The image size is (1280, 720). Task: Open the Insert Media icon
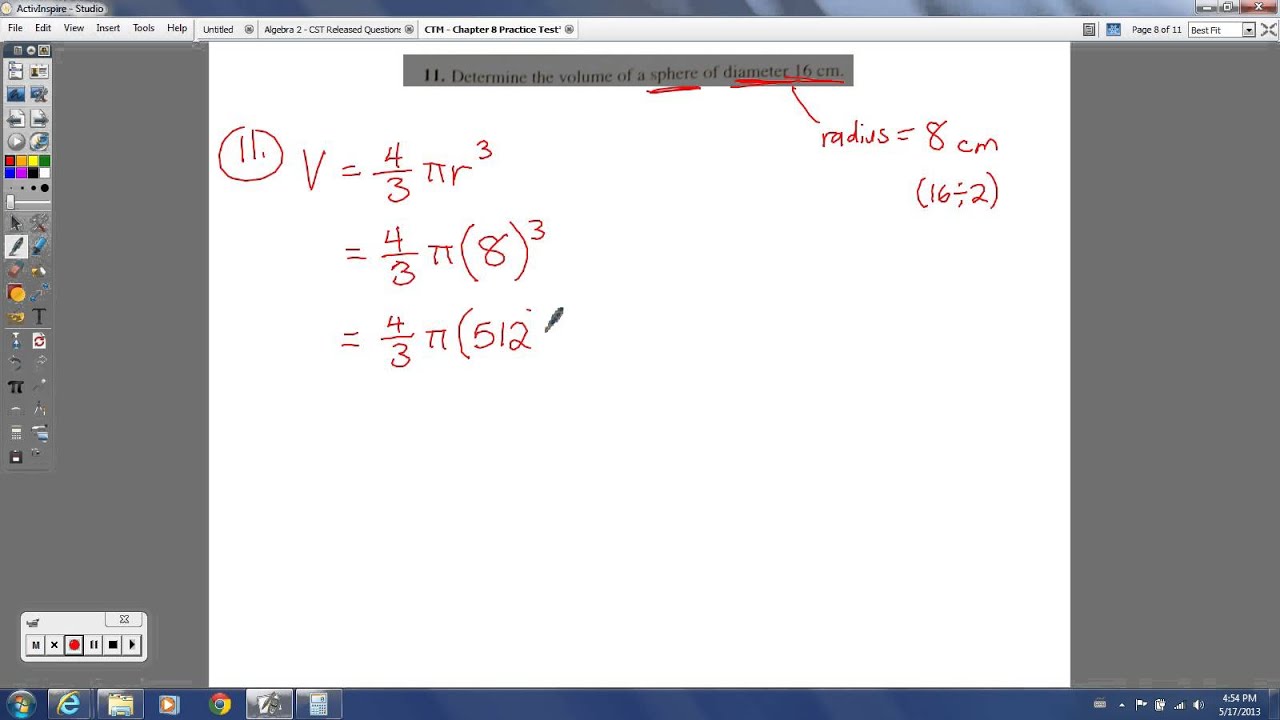click(16, 317)
